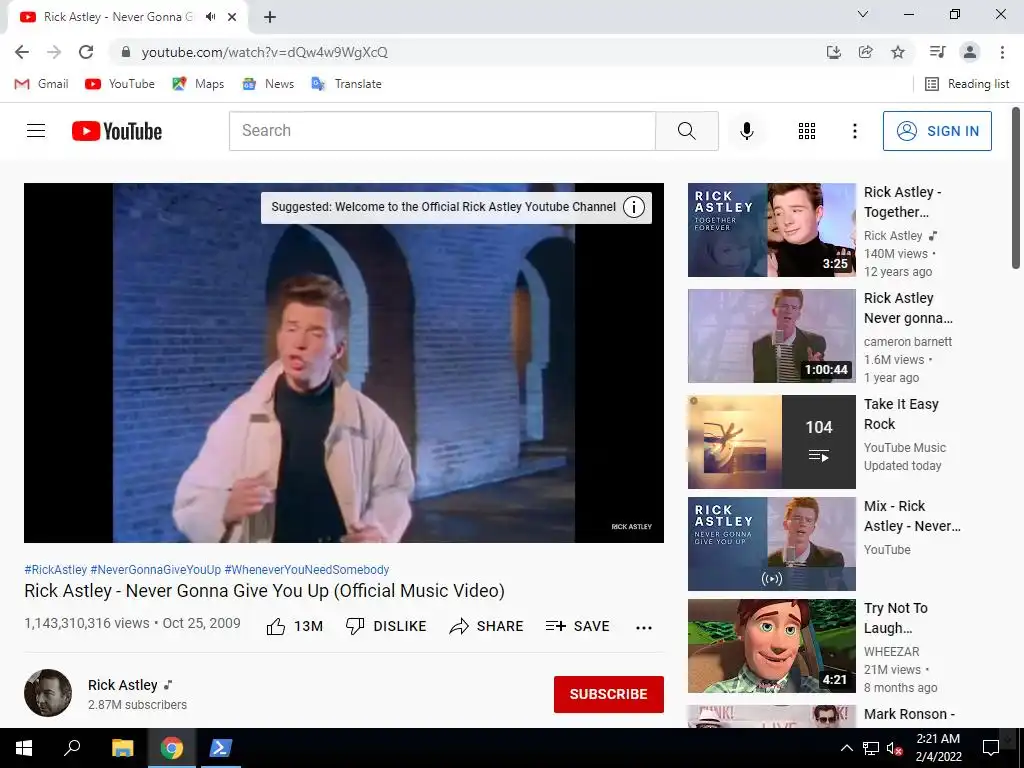
Task: Click the red SUBSCRIBE button
Action: point(609,694)
